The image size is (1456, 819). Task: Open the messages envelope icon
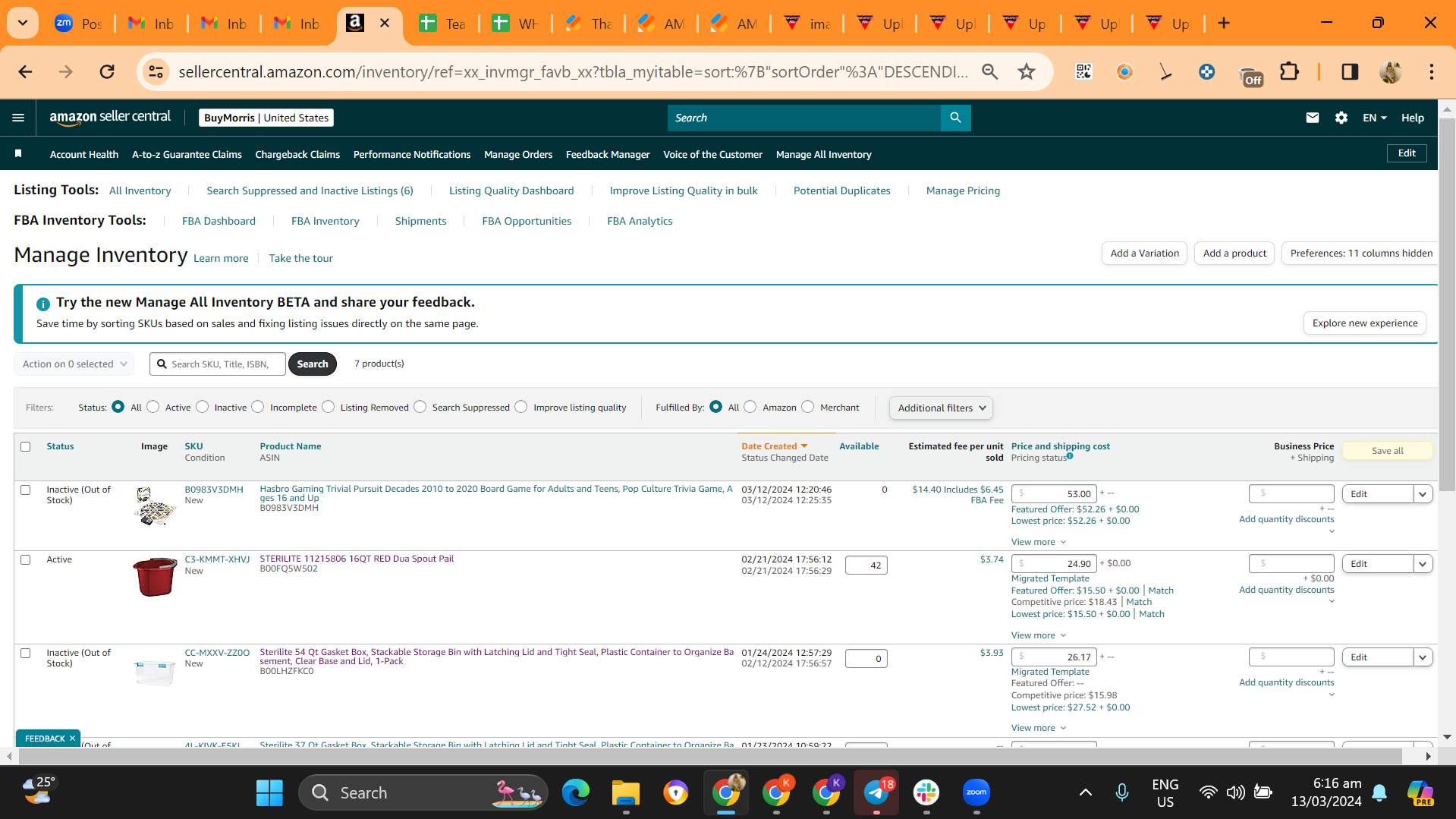(1312, 118)
